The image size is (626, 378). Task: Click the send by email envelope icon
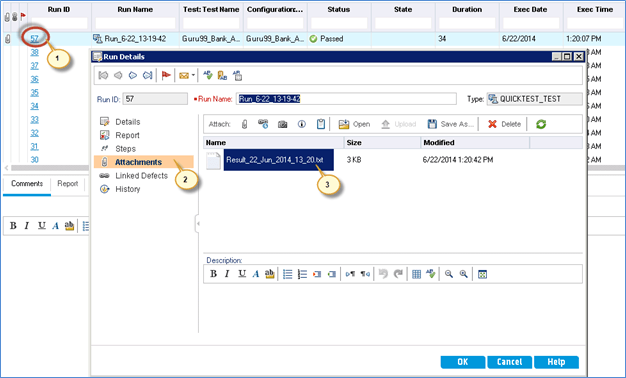[184, 75]
